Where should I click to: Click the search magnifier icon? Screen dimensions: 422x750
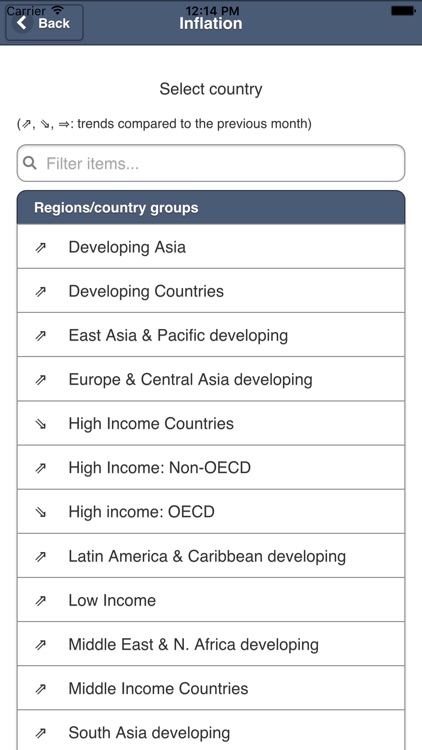[30, 164]
